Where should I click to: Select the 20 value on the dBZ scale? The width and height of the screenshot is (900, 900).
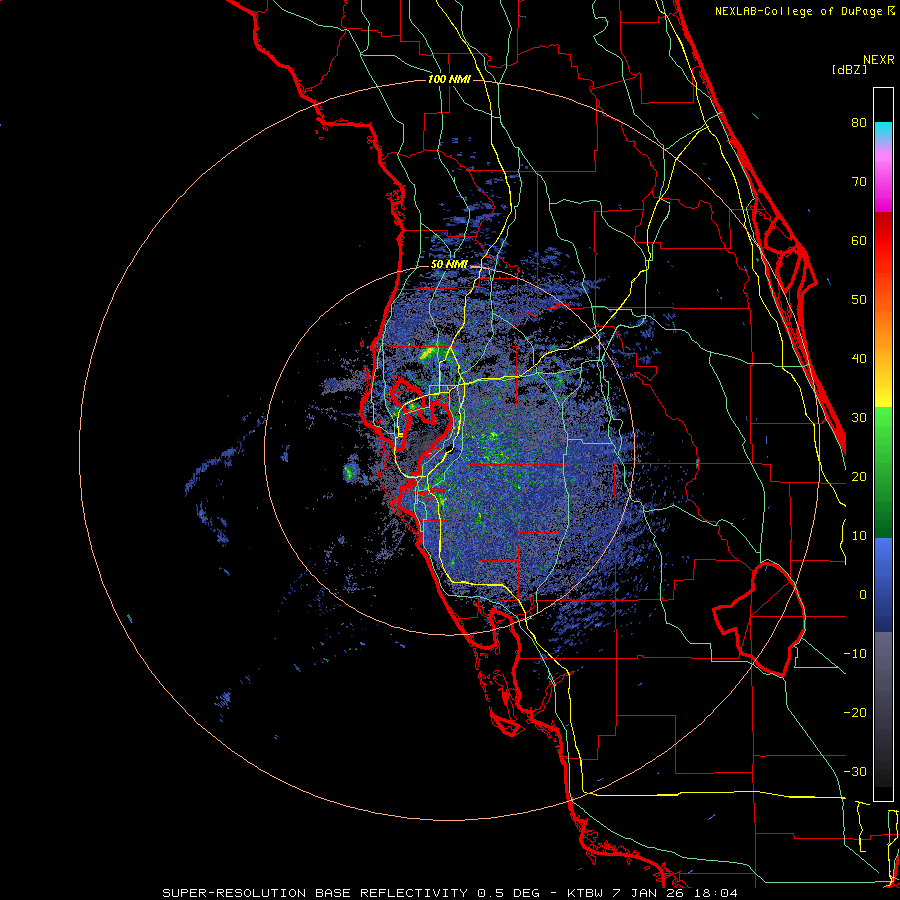pyautogui.click(x=859, y=477)
